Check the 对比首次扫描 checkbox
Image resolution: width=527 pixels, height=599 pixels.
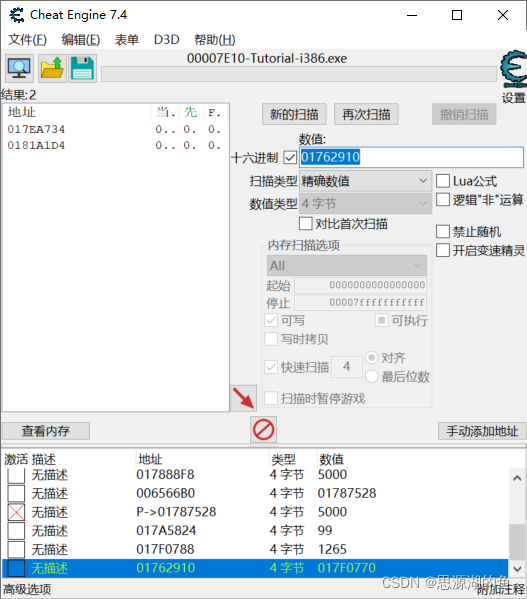[306, 223]
